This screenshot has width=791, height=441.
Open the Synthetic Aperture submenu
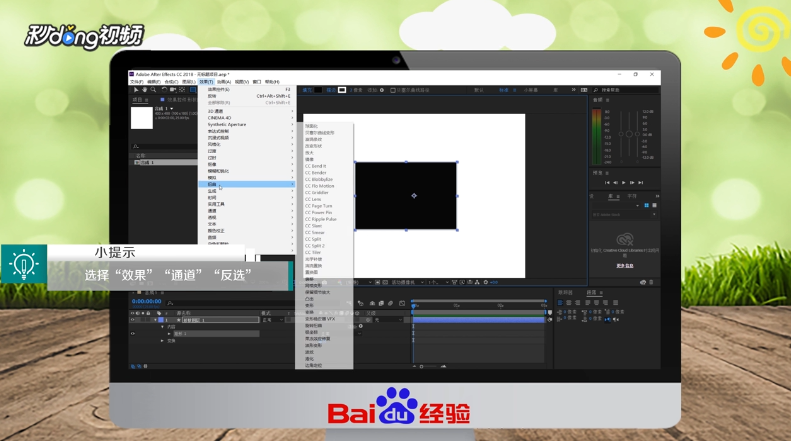click(x=246, y=124)
